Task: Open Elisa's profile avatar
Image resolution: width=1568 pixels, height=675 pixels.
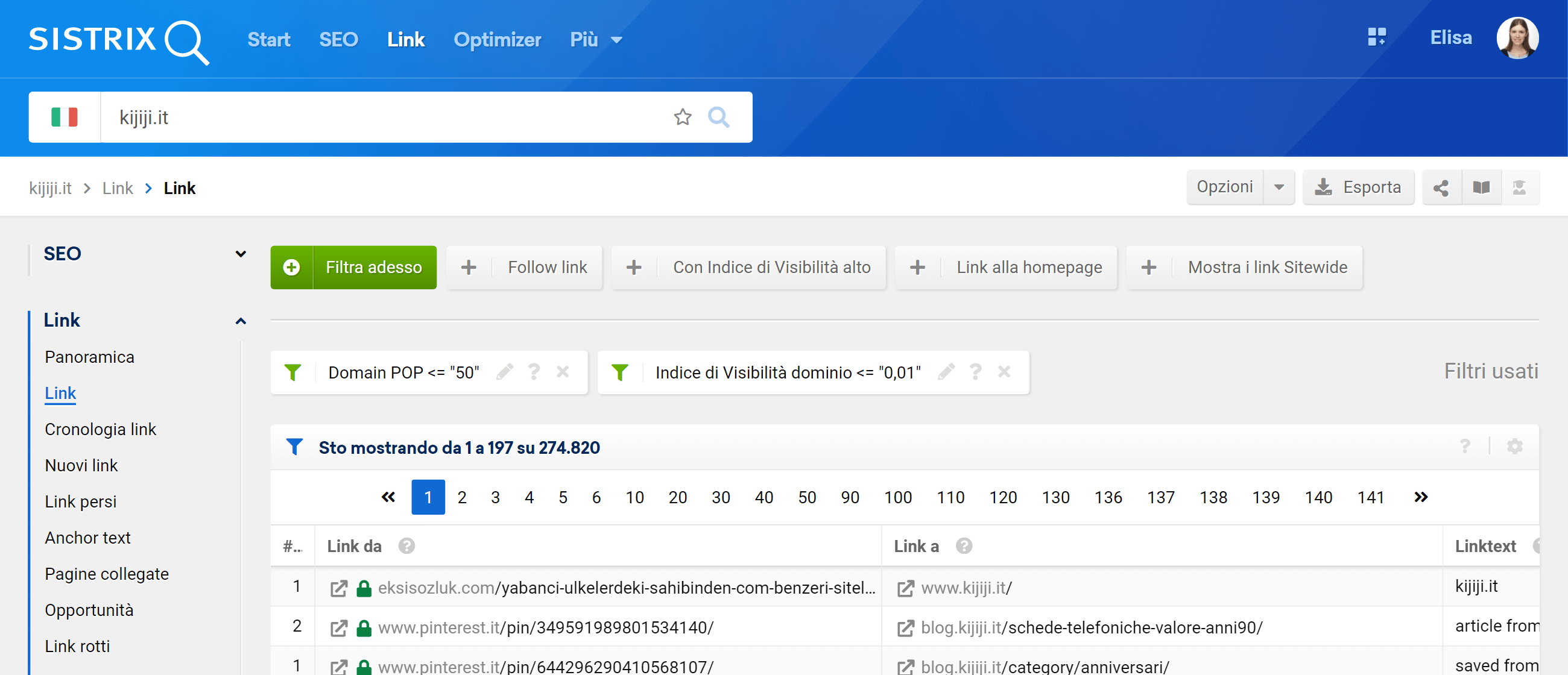Action: pyautogui.click(x=1517, y=38)
